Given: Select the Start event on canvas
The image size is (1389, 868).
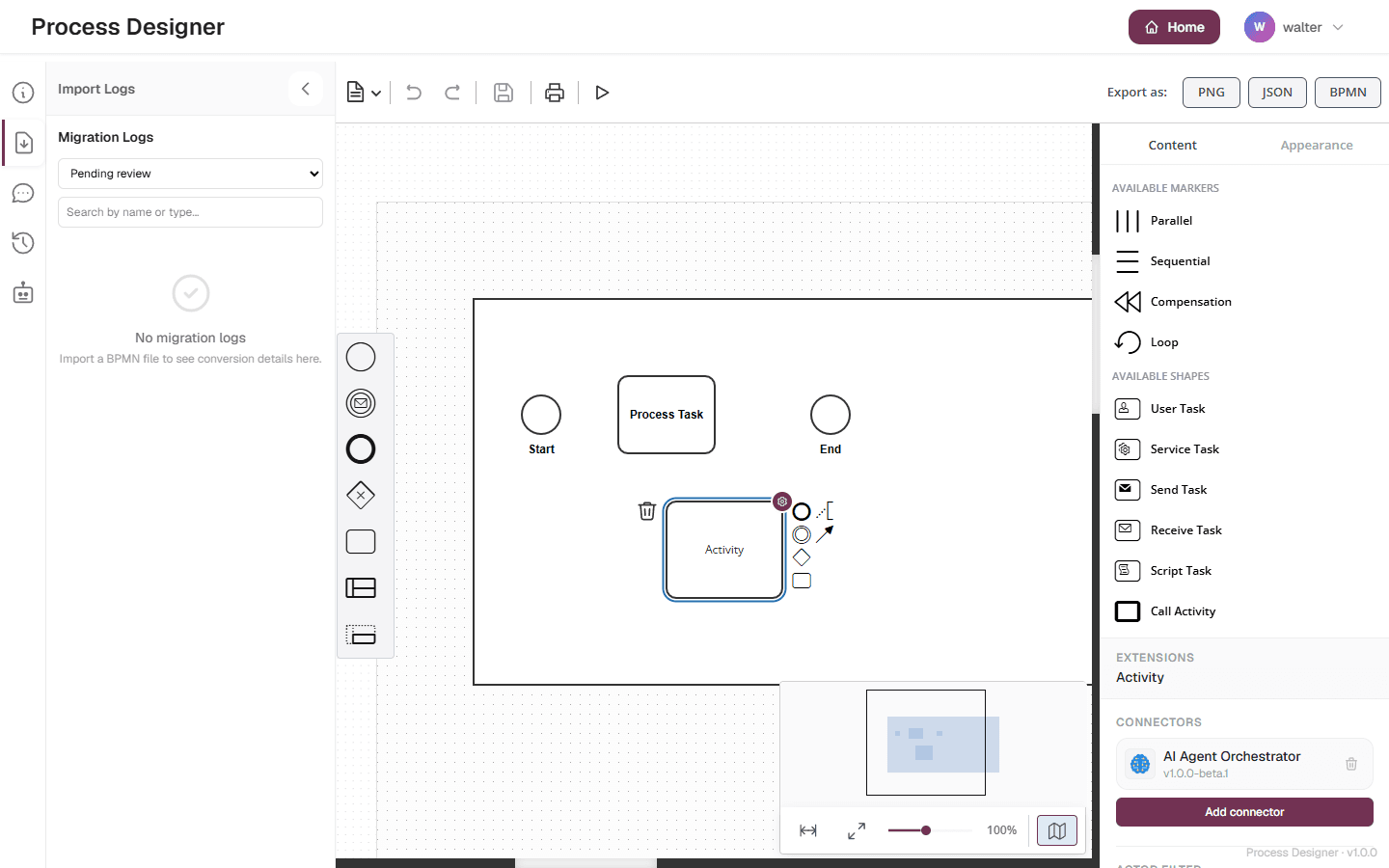Looking at the screenshot, I should coord(541,415).
